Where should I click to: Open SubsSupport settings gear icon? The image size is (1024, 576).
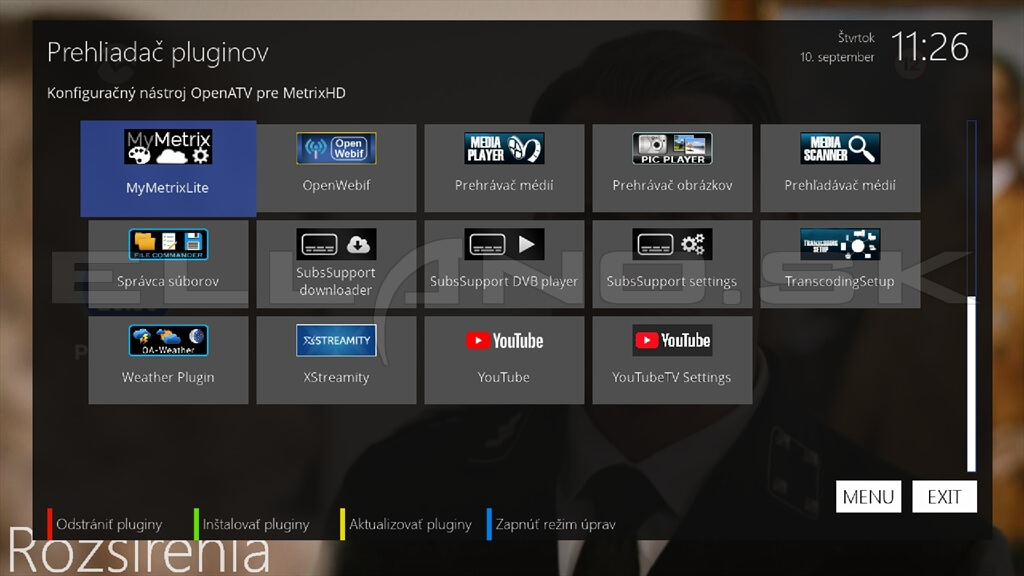point(672,244)
